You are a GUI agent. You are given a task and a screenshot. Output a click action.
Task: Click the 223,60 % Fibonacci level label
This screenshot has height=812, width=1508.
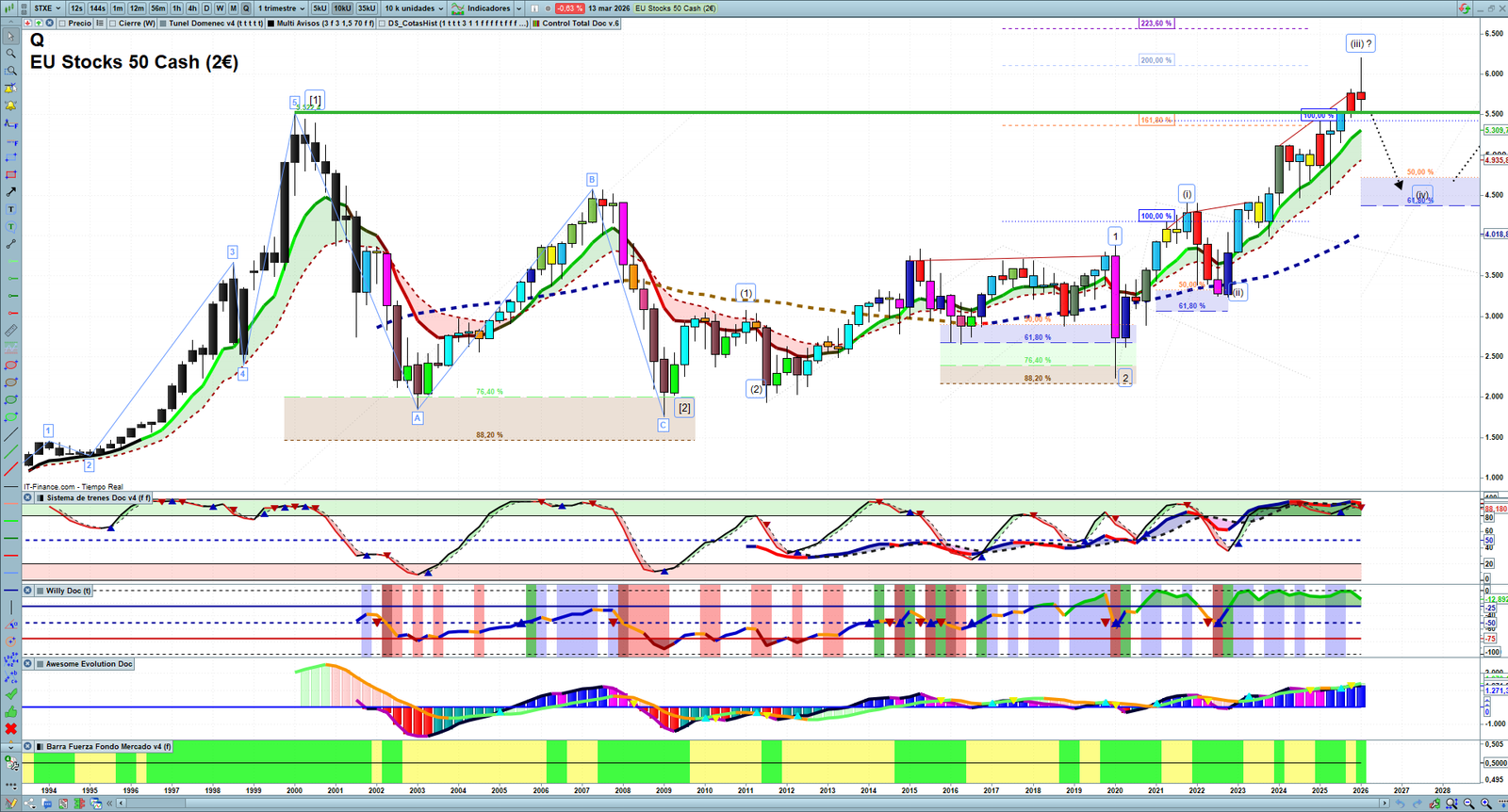pos(1156,23)
